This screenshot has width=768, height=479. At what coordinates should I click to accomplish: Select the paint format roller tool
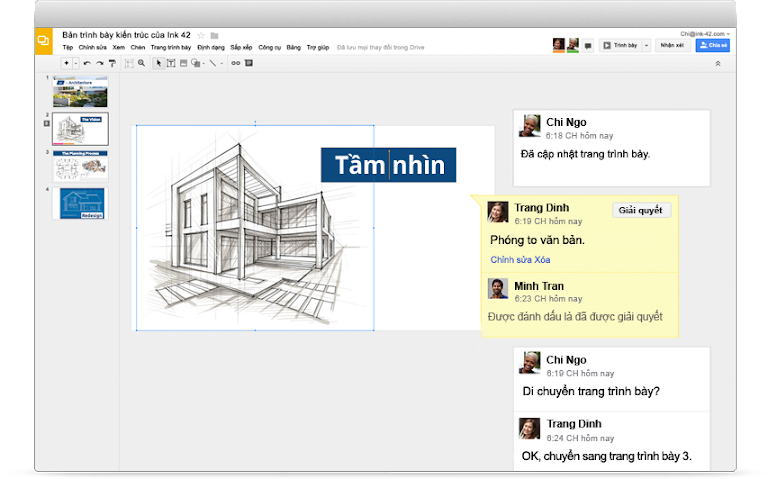tap(111, 63)
